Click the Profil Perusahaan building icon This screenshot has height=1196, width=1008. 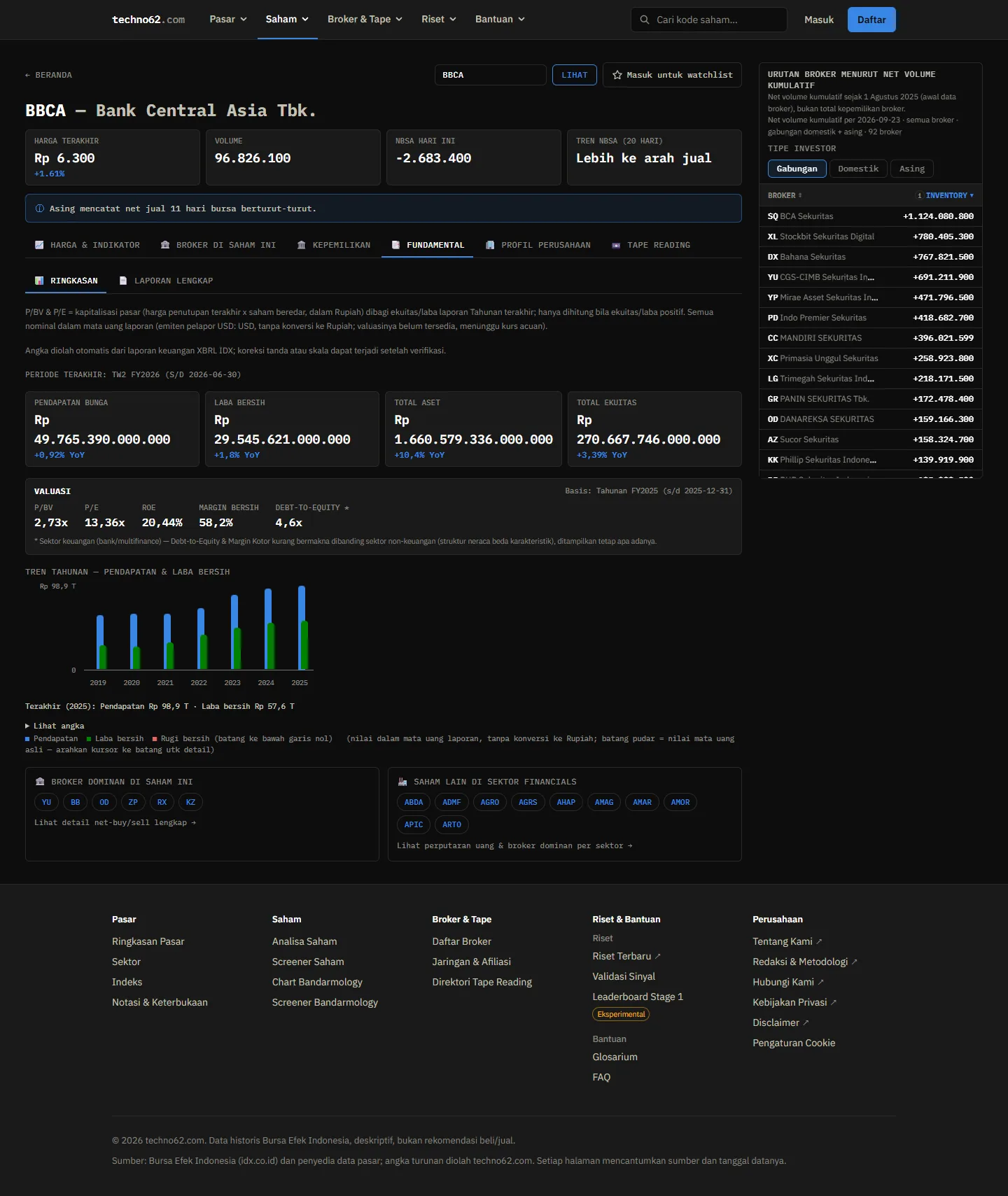pos(490,245)
